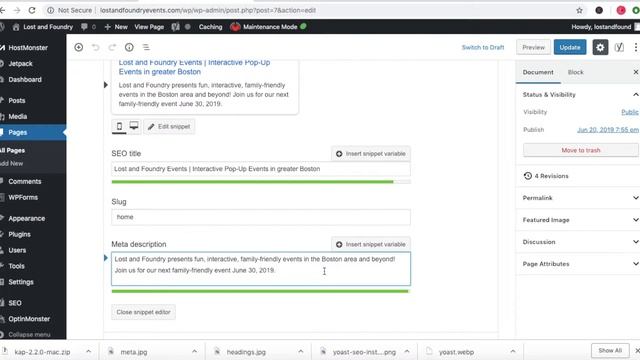This screenshot has width=640, height=360.
Task: Click the Move to trash button
Action: (x=581, y=150)
